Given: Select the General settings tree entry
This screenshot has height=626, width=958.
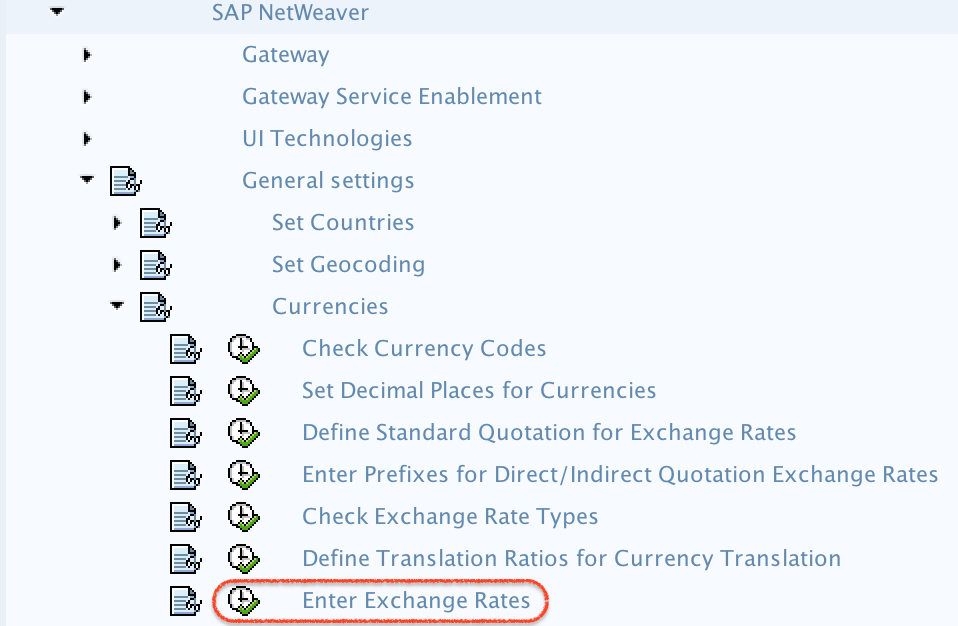Looking at the screenshot, I should (328, 180).
